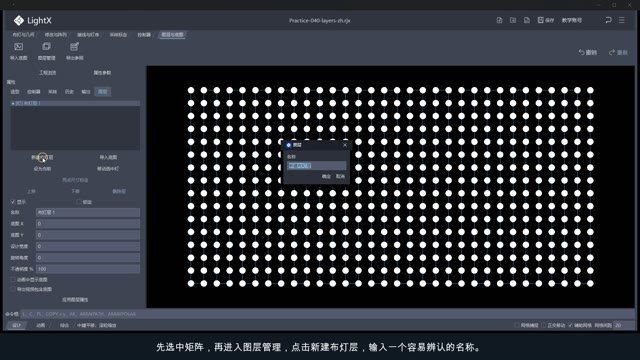Image resolution: width=640 pixels, height=360 pixels.
Task: Enable export video includes base map checkbox
Action: pos(13,289)
